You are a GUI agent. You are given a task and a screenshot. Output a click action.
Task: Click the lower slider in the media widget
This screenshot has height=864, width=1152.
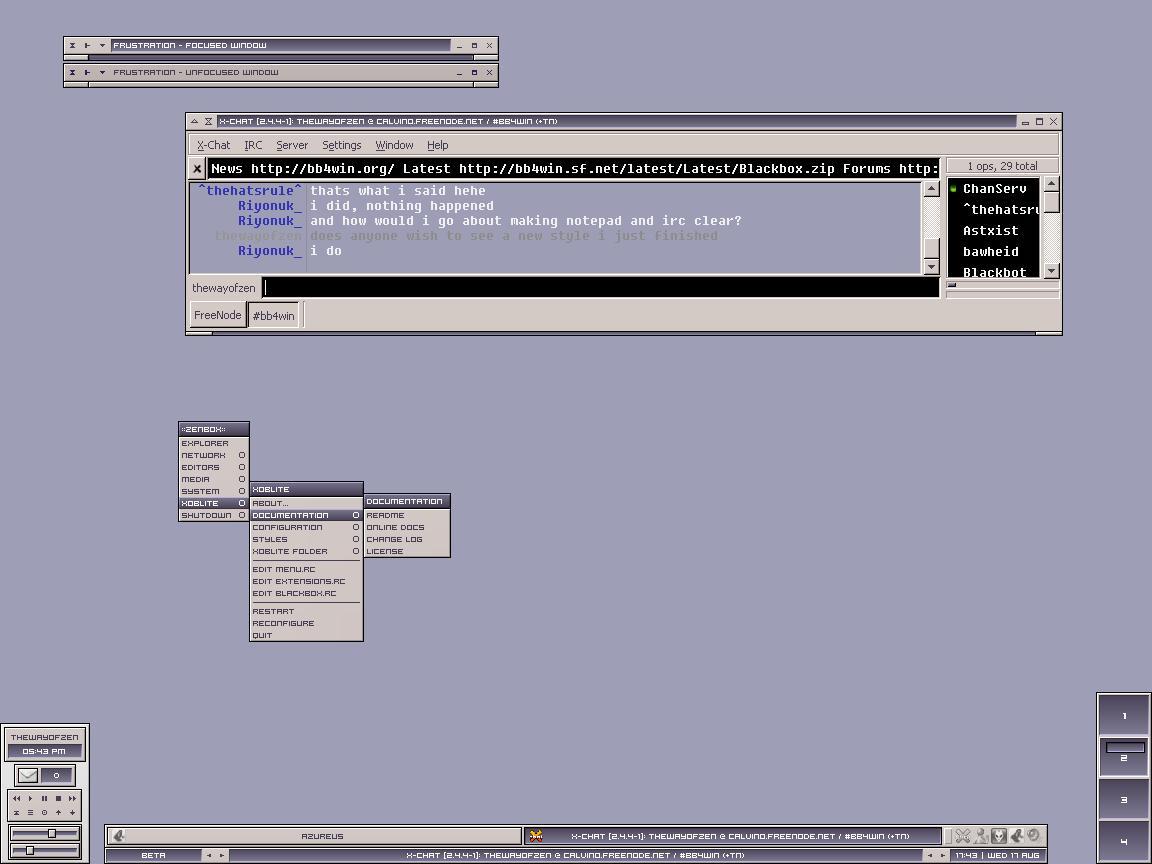click(x=45, y=850)
